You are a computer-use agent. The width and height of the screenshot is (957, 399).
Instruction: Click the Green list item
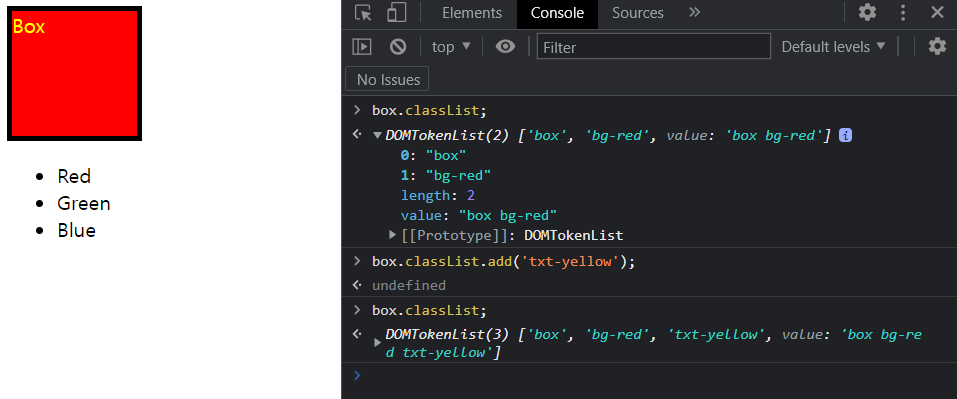84,203
